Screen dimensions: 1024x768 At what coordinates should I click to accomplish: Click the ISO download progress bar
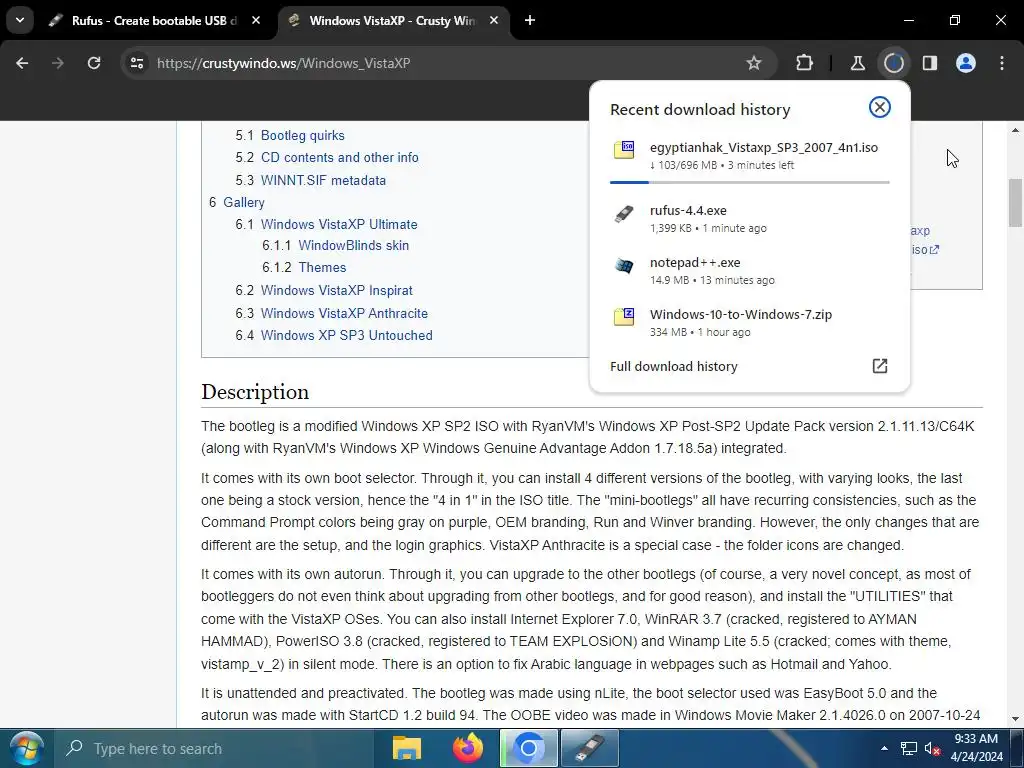(750, 182)
